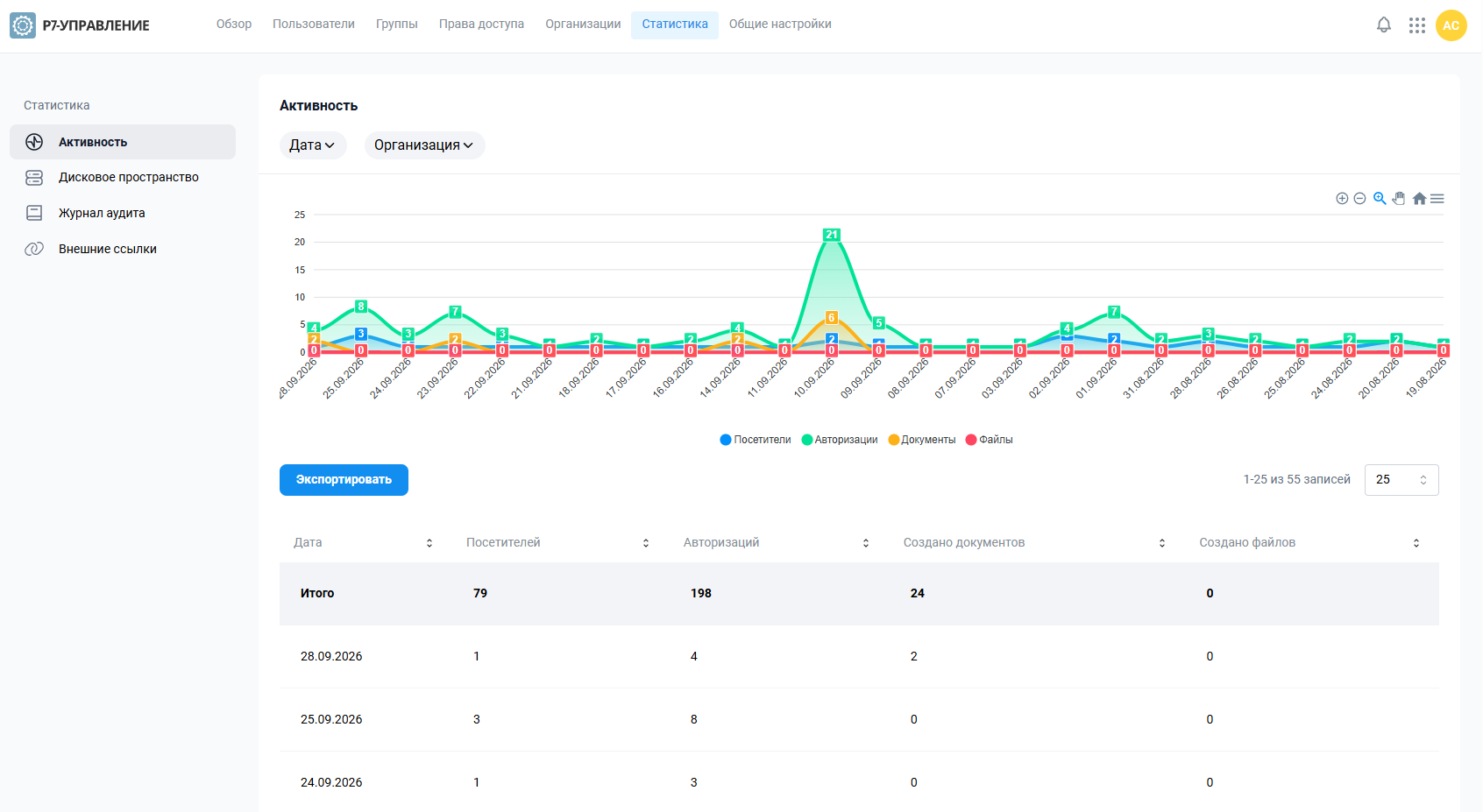Screen dimensions: 1483x812
Task: Open the Общие настройки tab
Action: (780, 25)
